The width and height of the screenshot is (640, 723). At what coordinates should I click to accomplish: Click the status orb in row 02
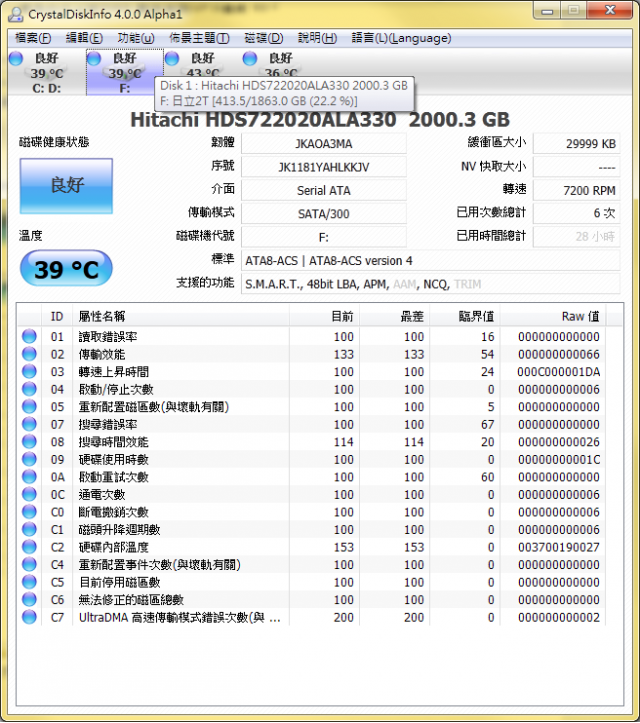[x=29, y=354]
